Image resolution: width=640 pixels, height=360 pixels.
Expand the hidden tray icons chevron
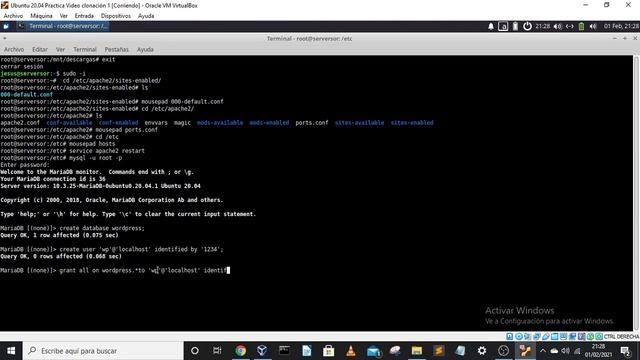[x=543, y=351]
